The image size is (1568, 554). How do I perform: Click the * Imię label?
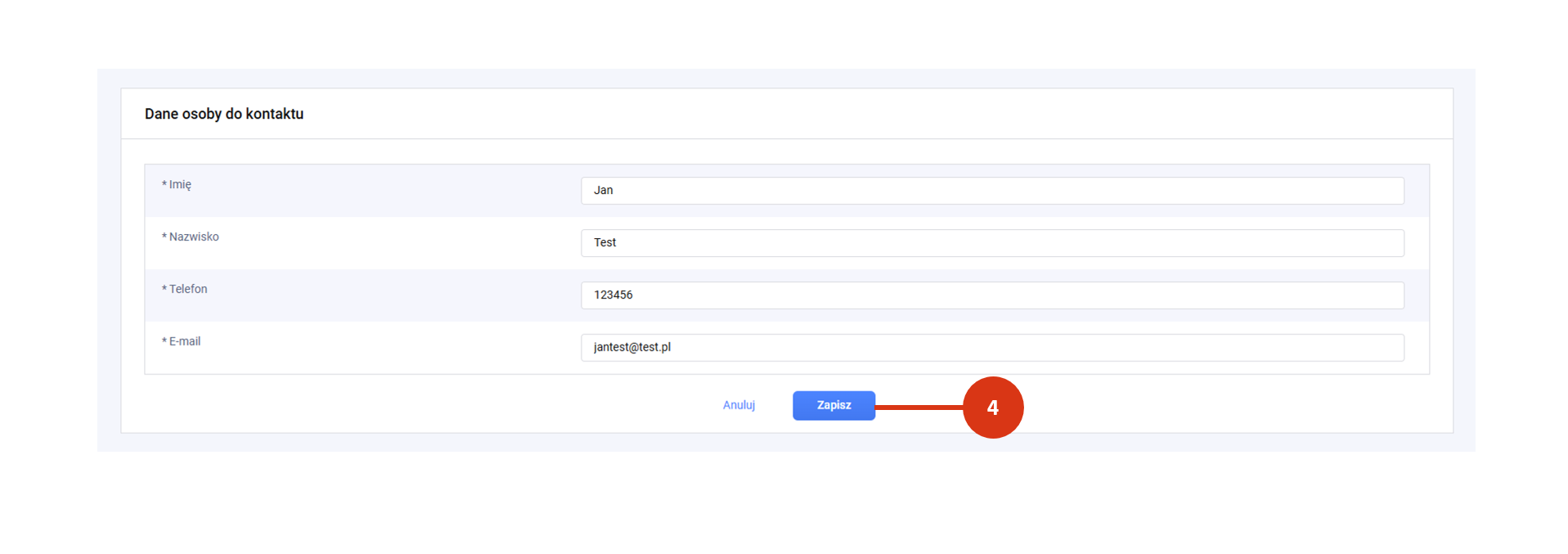point(177,185)
